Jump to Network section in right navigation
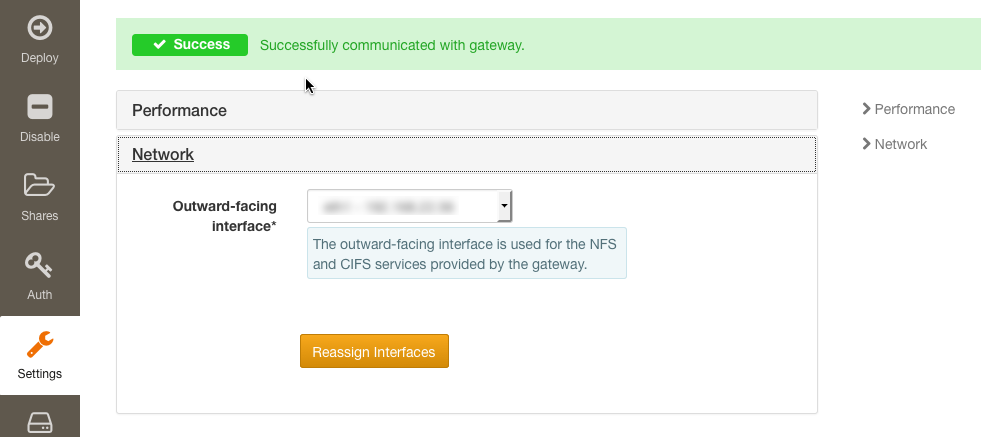Viewport: 981px width, 437px height. tap(900, 144)
